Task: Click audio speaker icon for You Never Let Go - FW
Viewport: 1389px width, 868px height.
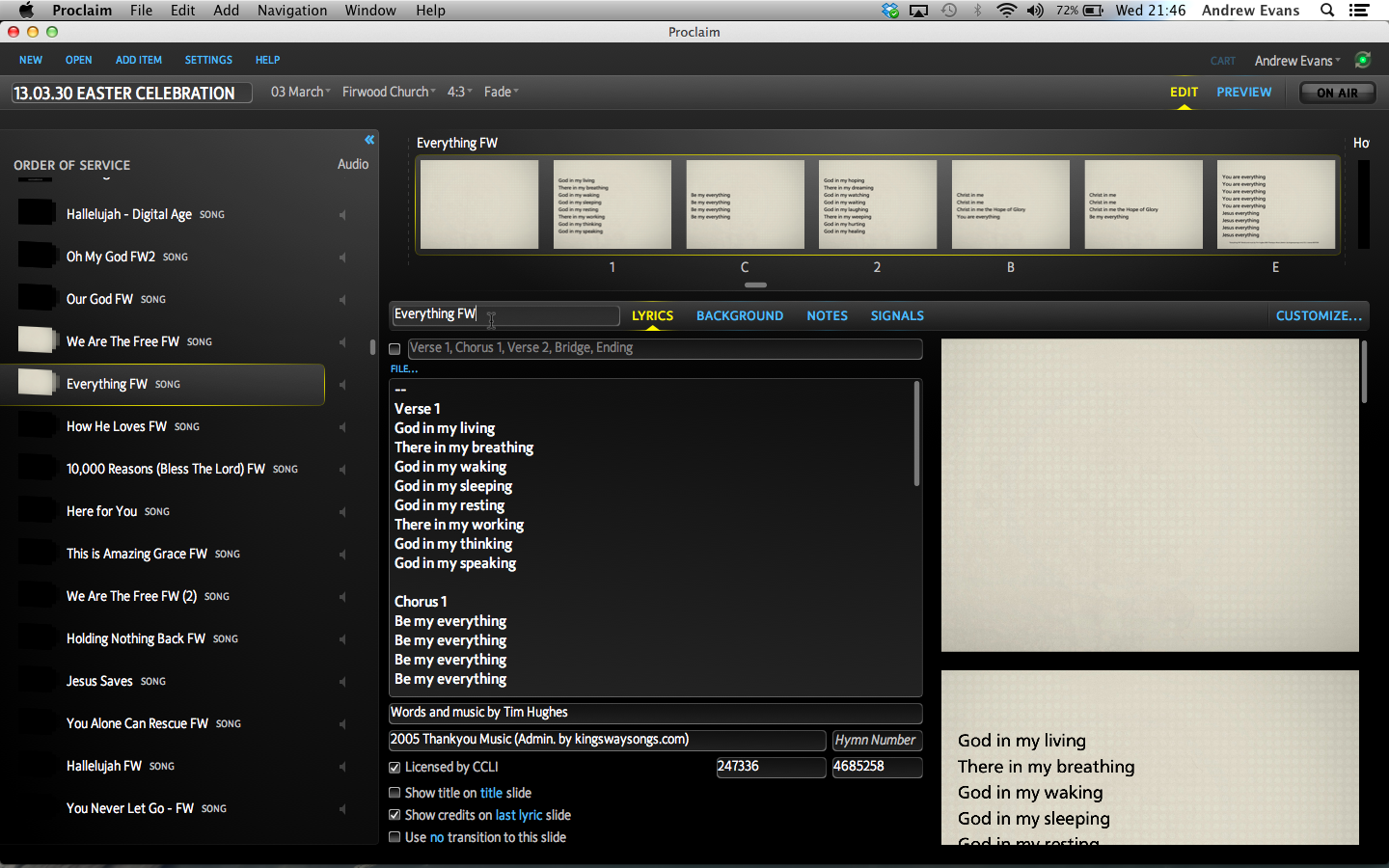Action: (x=342, y=809)
